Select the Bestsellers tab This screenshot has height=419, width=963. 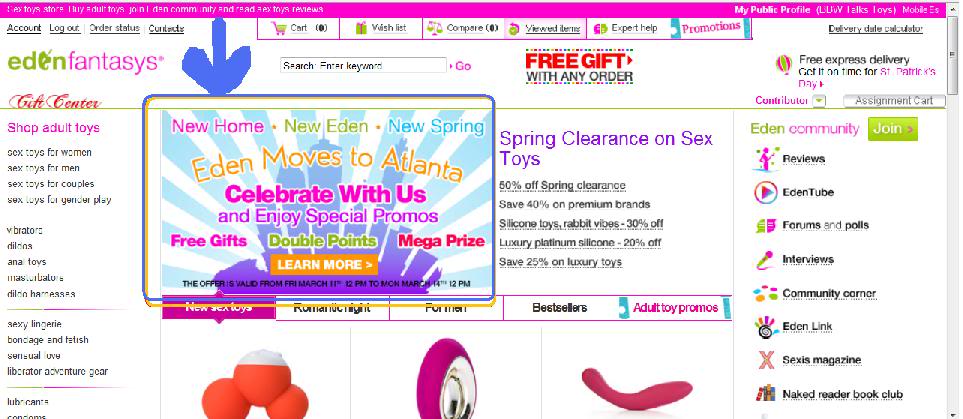[559, 308]
